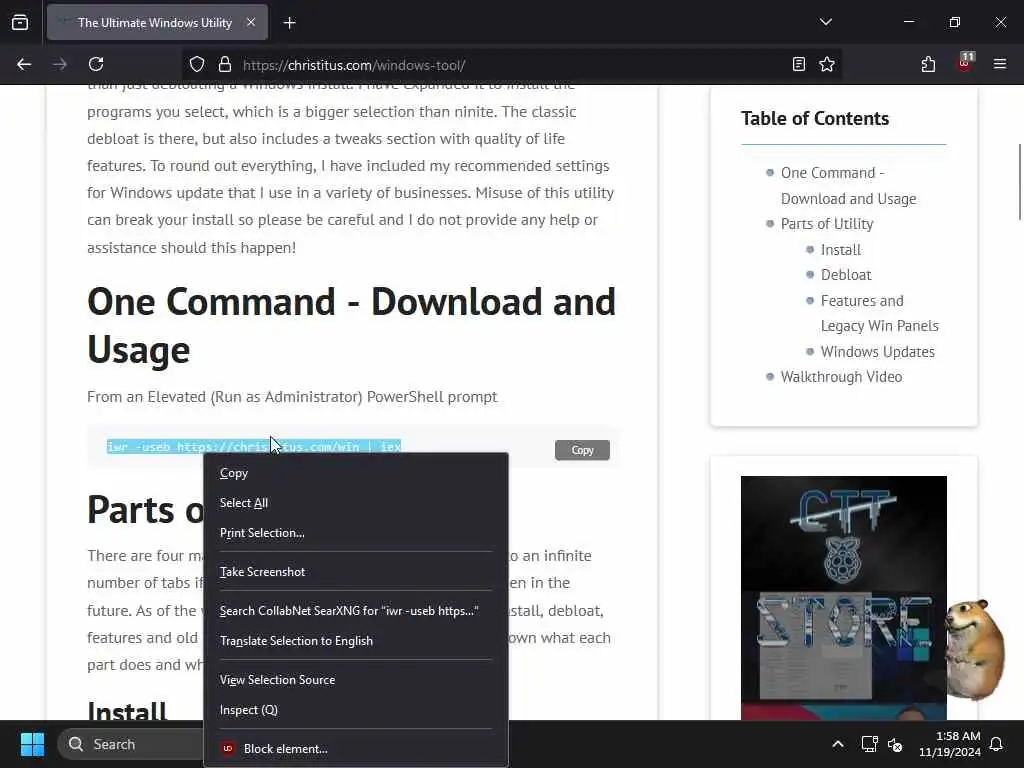Go back with the back arrow
The height and width of the screenshot is (768, 1024).
(x=24, y=64)
